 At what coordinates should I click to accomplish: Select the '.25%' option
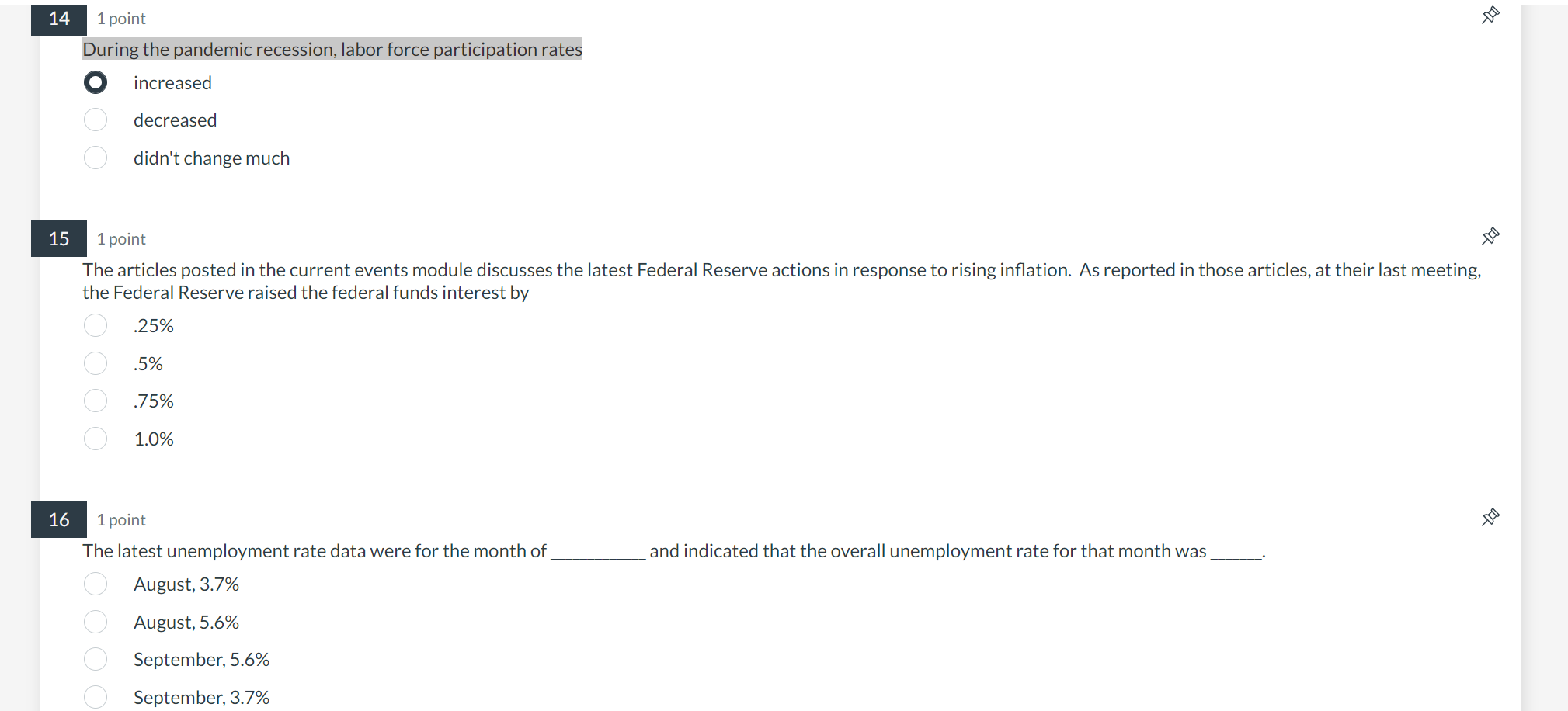[95, 325]
